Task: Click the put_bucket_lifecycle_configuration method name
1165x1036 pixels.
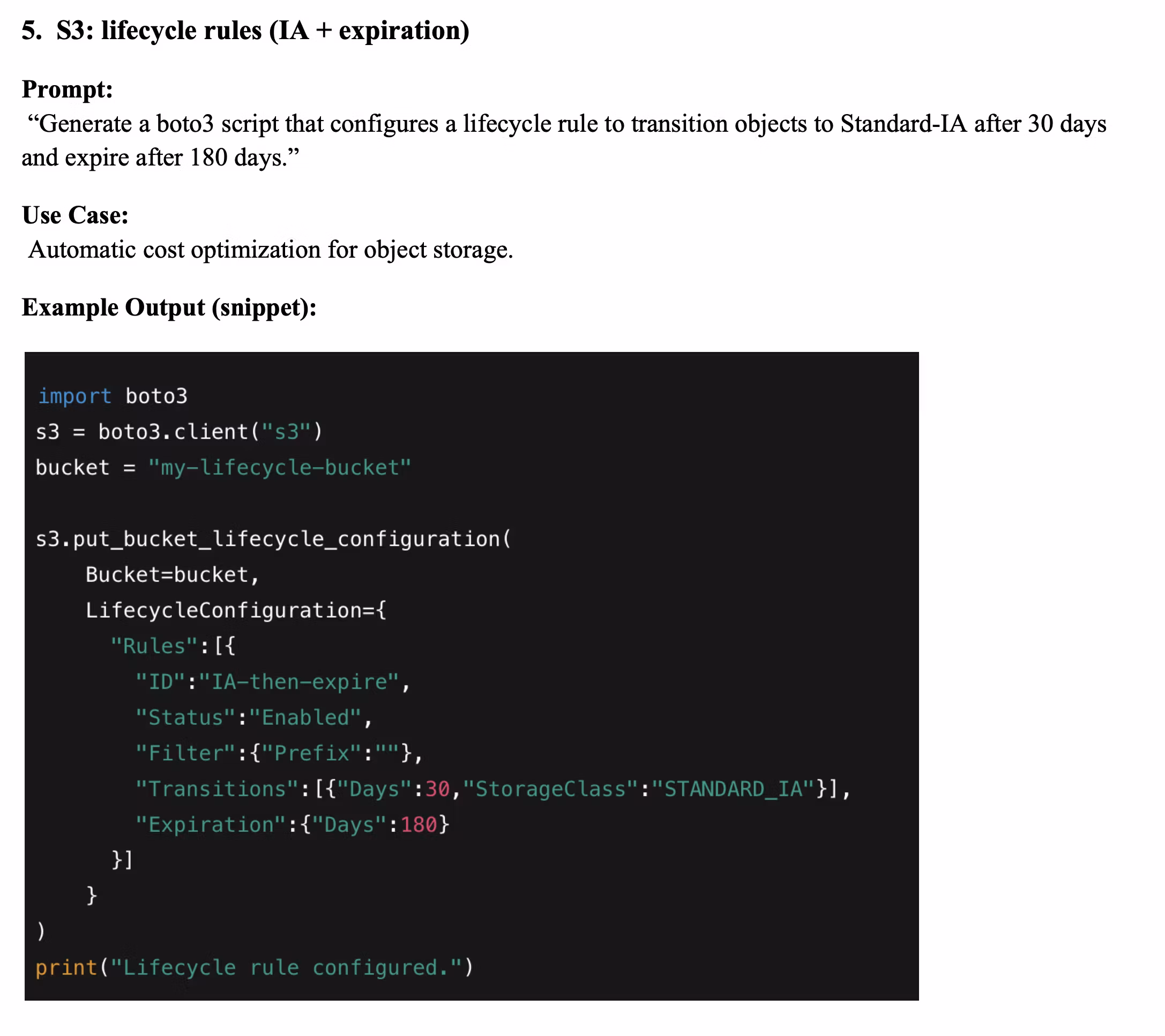Action: click(286, 539)
